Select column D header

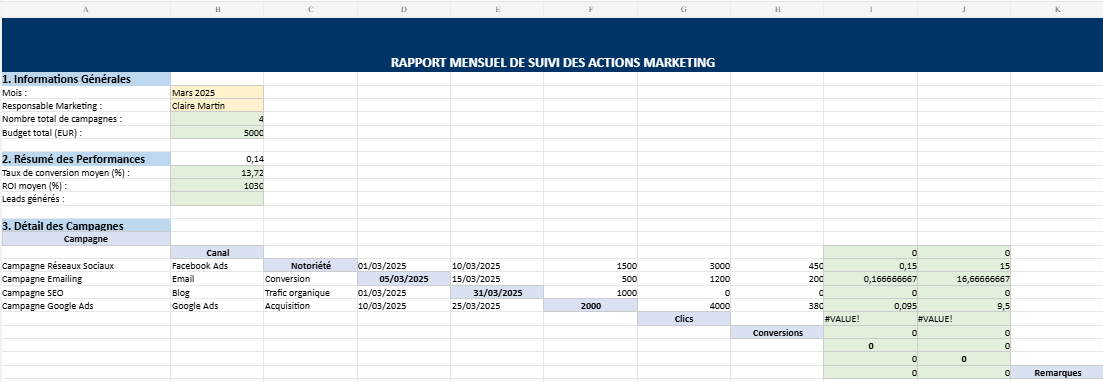(x=404, y=9)
